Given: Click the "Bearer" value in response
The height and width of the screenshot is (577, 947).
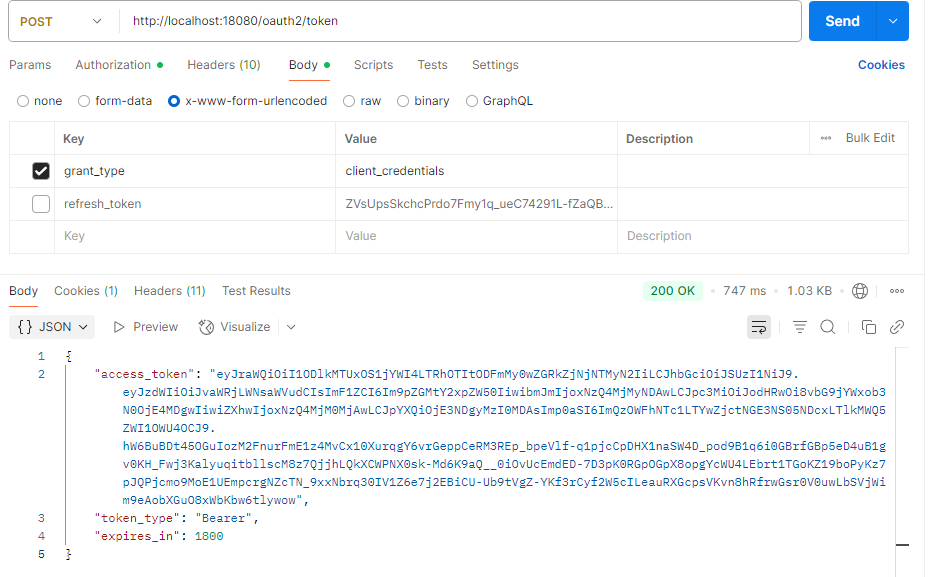Looking at the screenshot, I should pyautogui.click(x=223, y=518).
